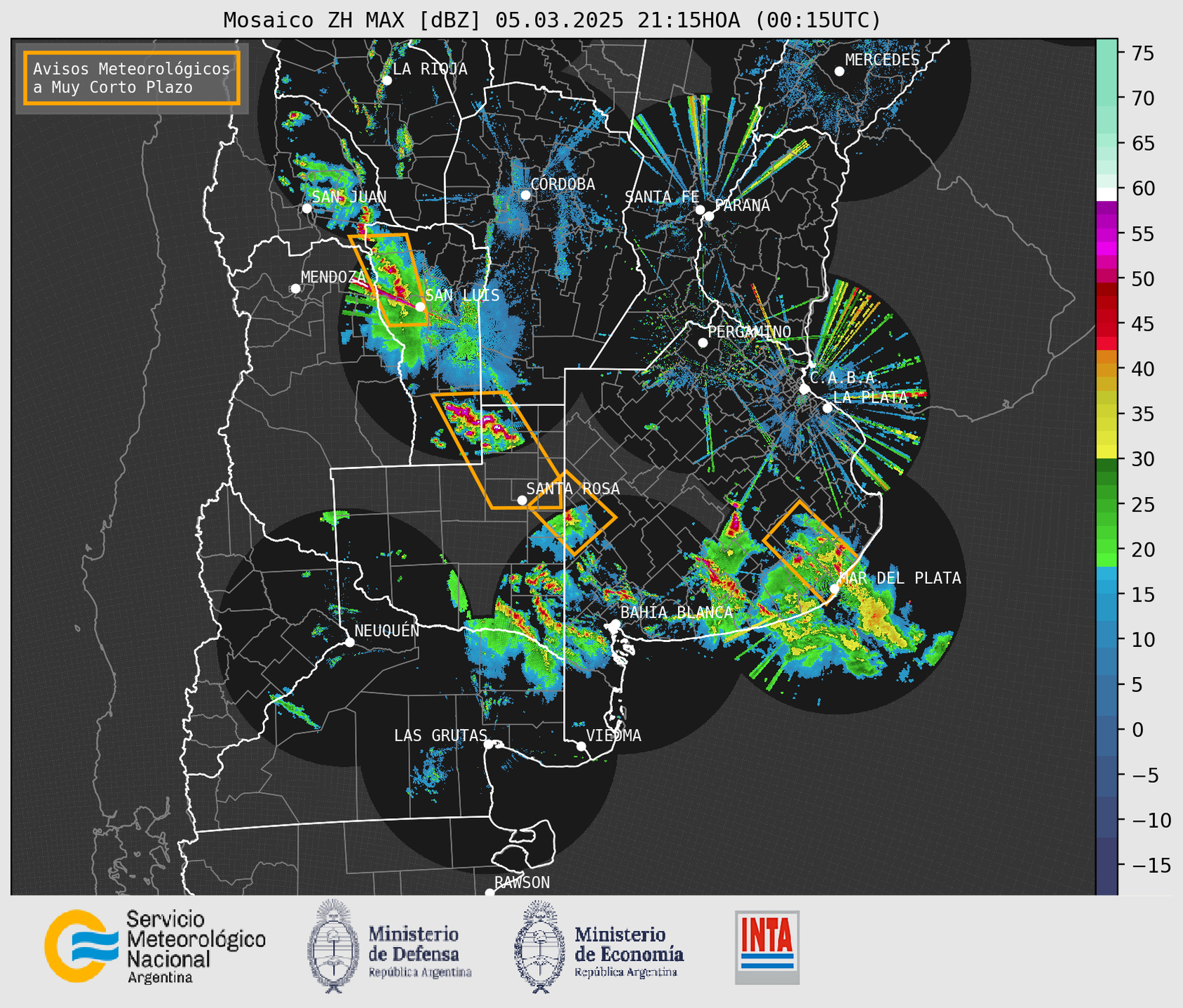The image size is (1183, 1008).
Task: Select the RAWSON city label
Action: pyautogui.click(x=522, y=883)
